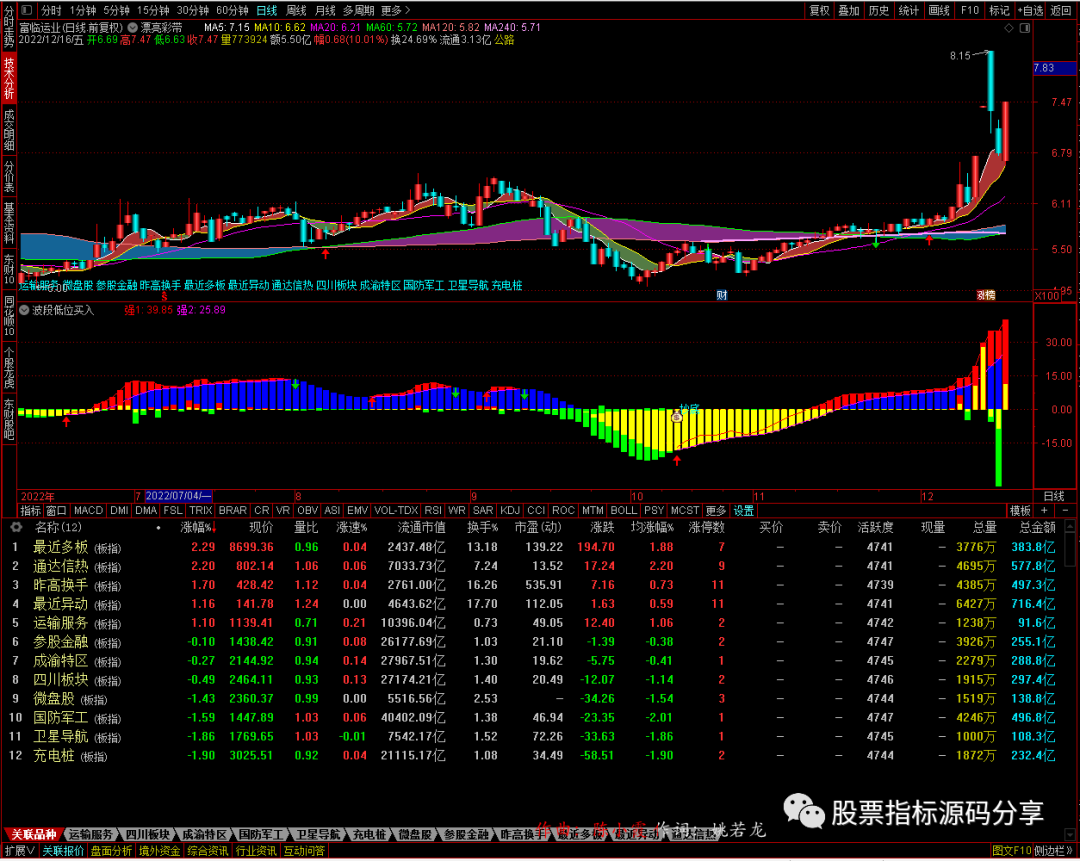Click the 窗口 button in indicator bar
1080x861 pixels.
coord(56,510)
